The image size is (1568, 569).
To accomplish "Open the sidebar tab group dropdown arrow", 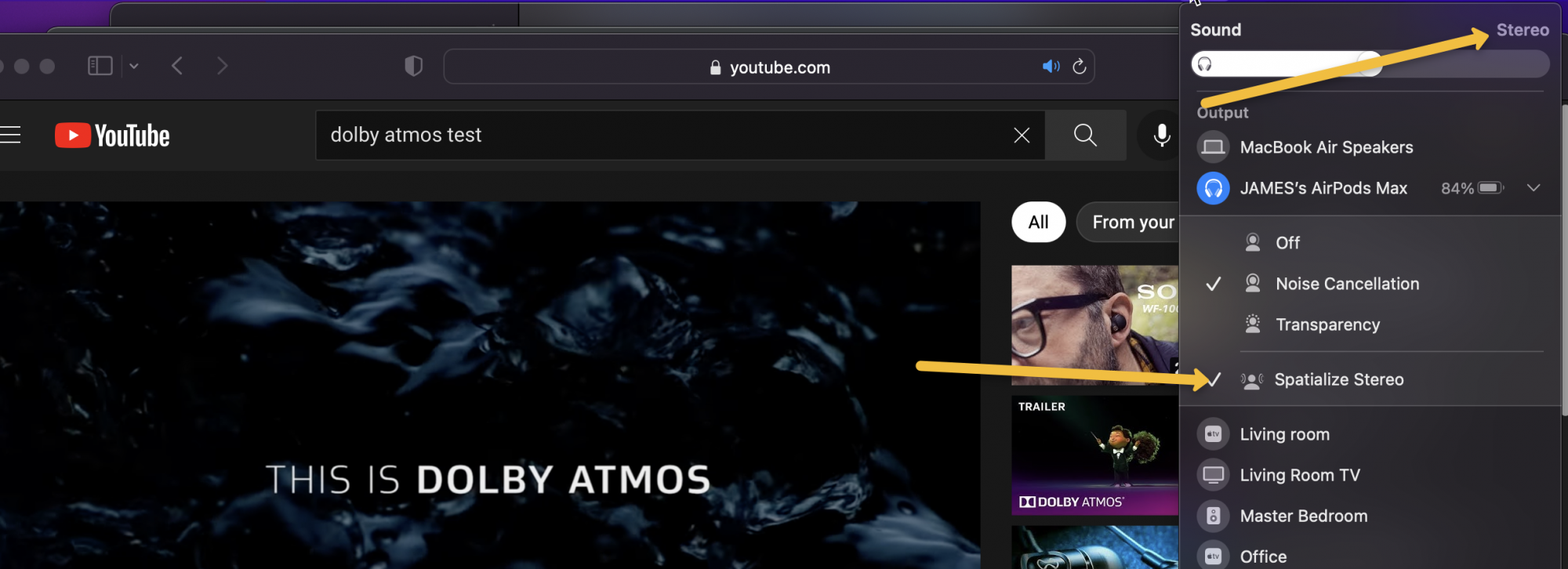I will click(134, 66).
